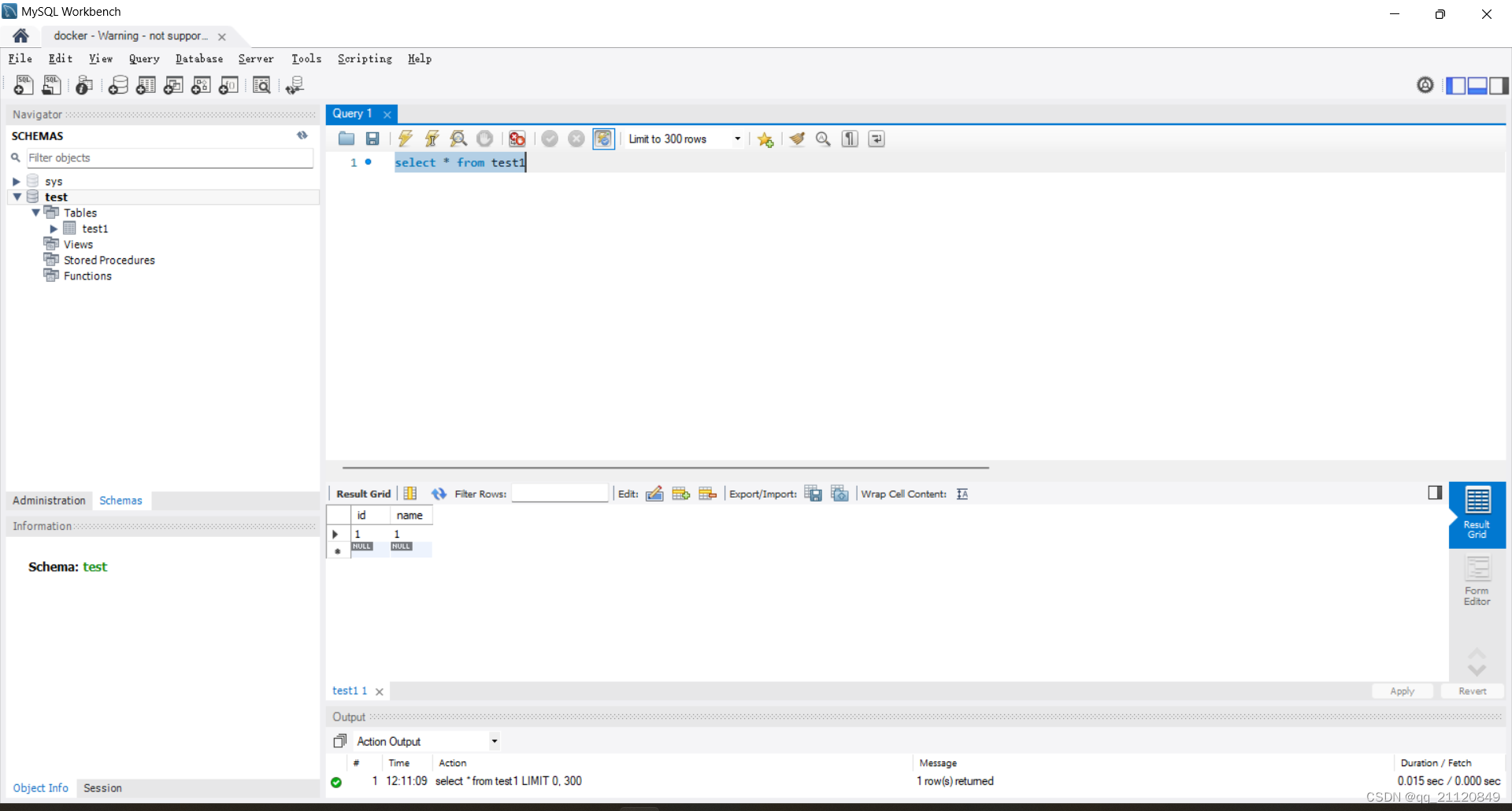Toggle bottom output panel visibility
1512x811 pixels.
[x=1477, y=85]
